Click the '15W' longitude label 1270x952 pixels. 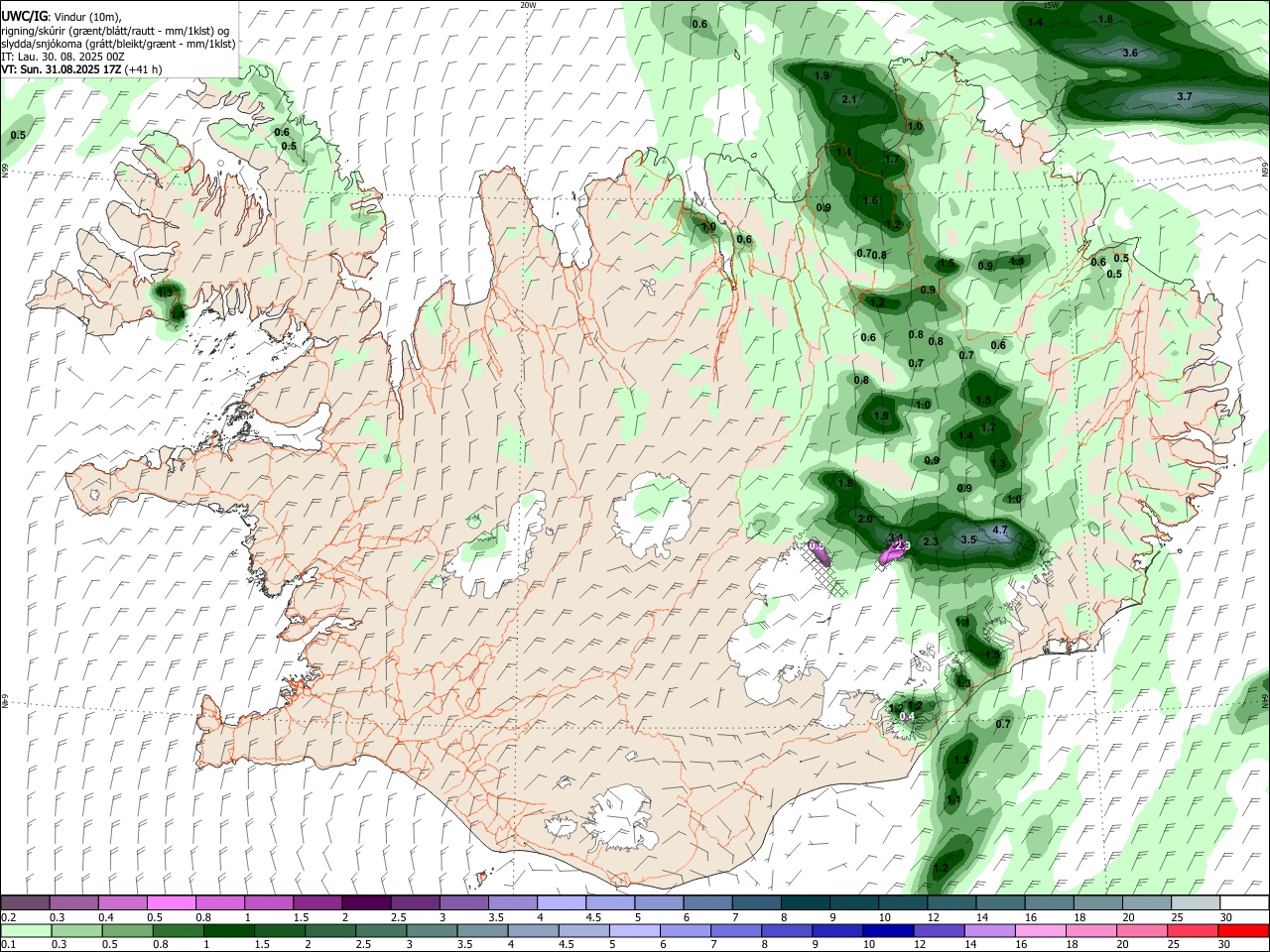1052,5
